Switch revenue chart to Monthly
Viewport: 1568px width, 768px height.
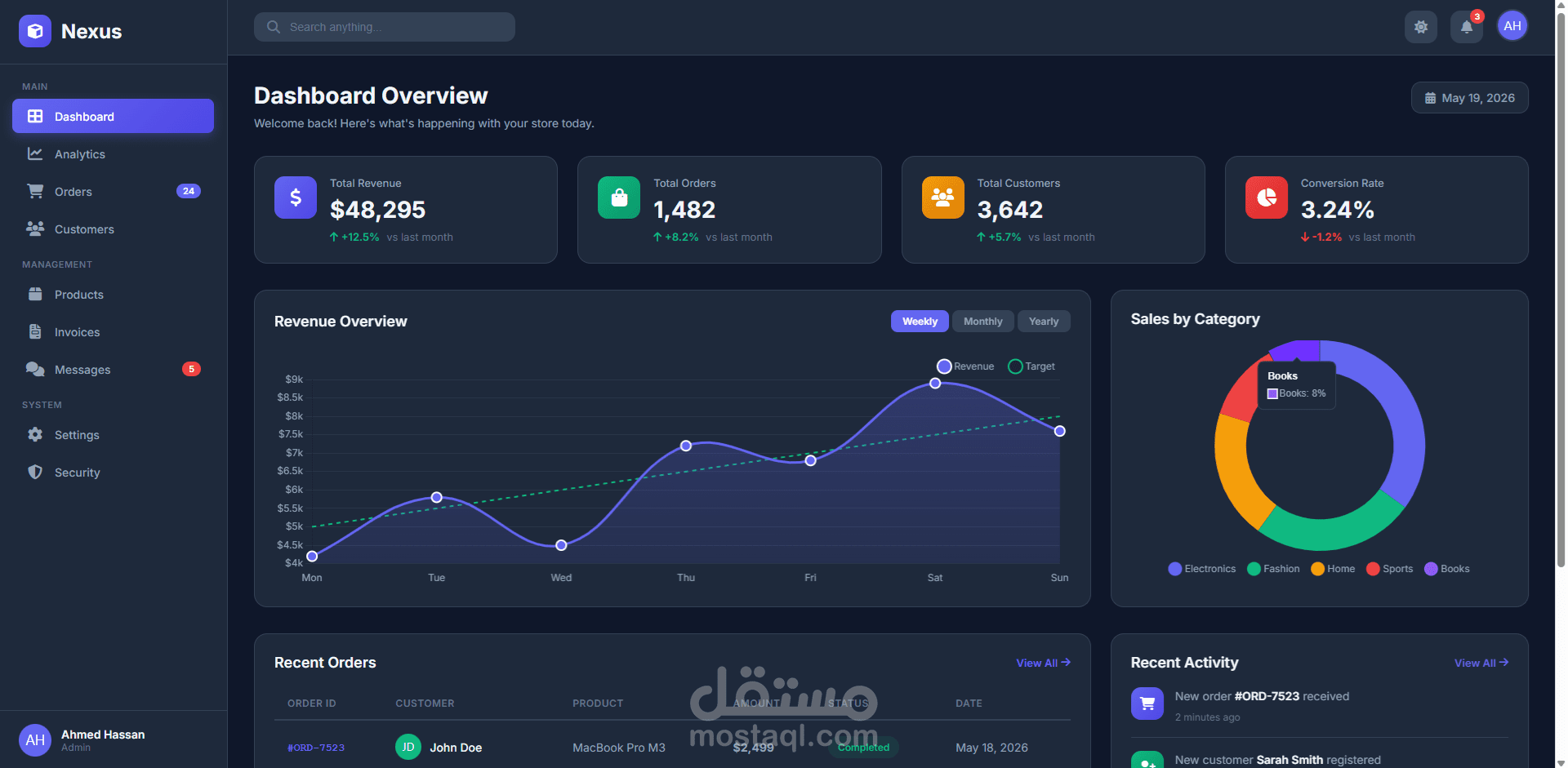(x=983, y=322)
